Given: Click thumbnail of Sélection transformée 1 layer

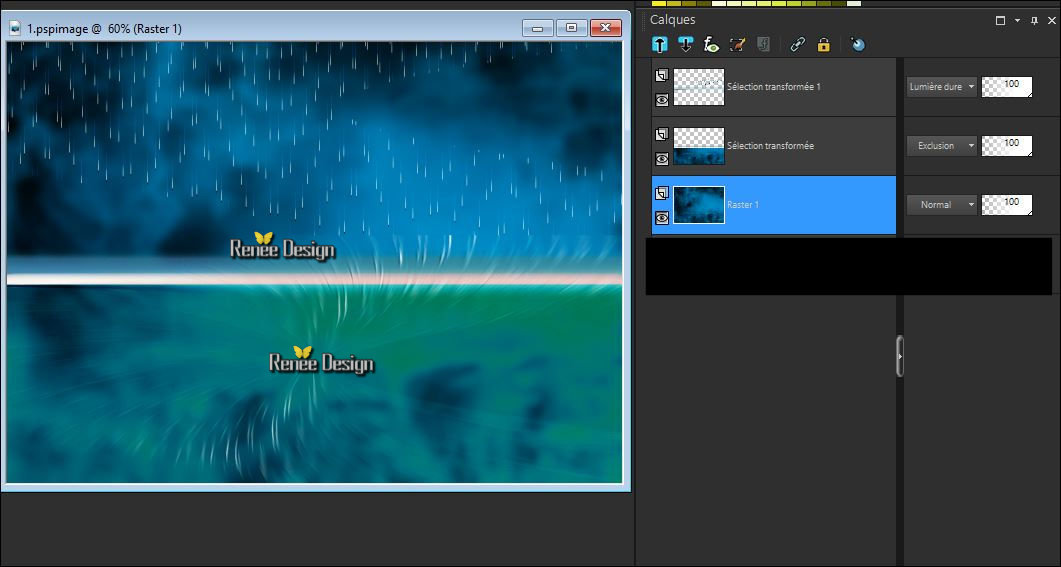Looking at the screenshot, I should coord(699,87).
